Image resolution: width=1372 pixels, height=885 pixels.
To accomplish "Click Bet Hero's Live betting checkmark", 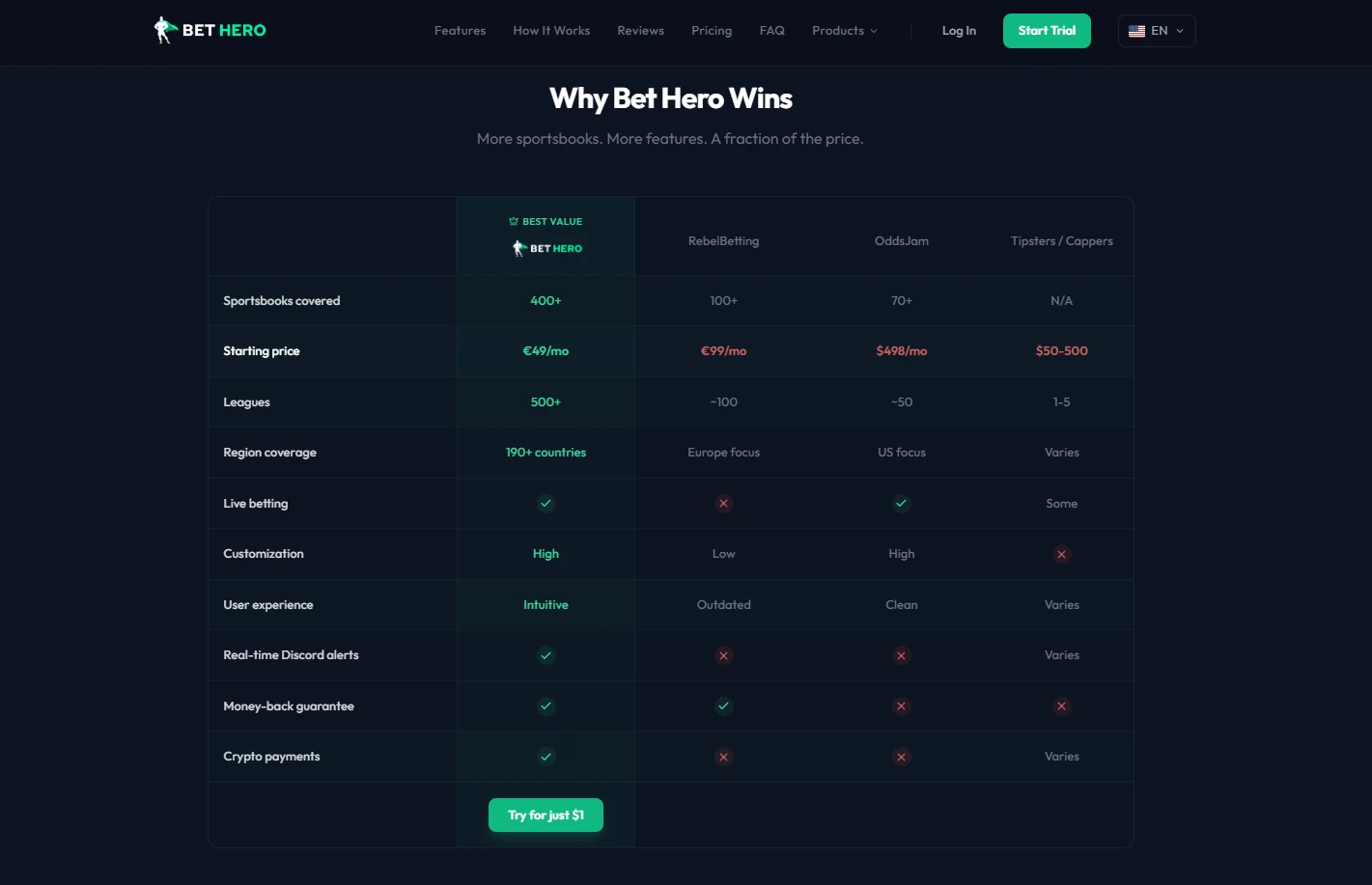I will (x=546, y=503).
